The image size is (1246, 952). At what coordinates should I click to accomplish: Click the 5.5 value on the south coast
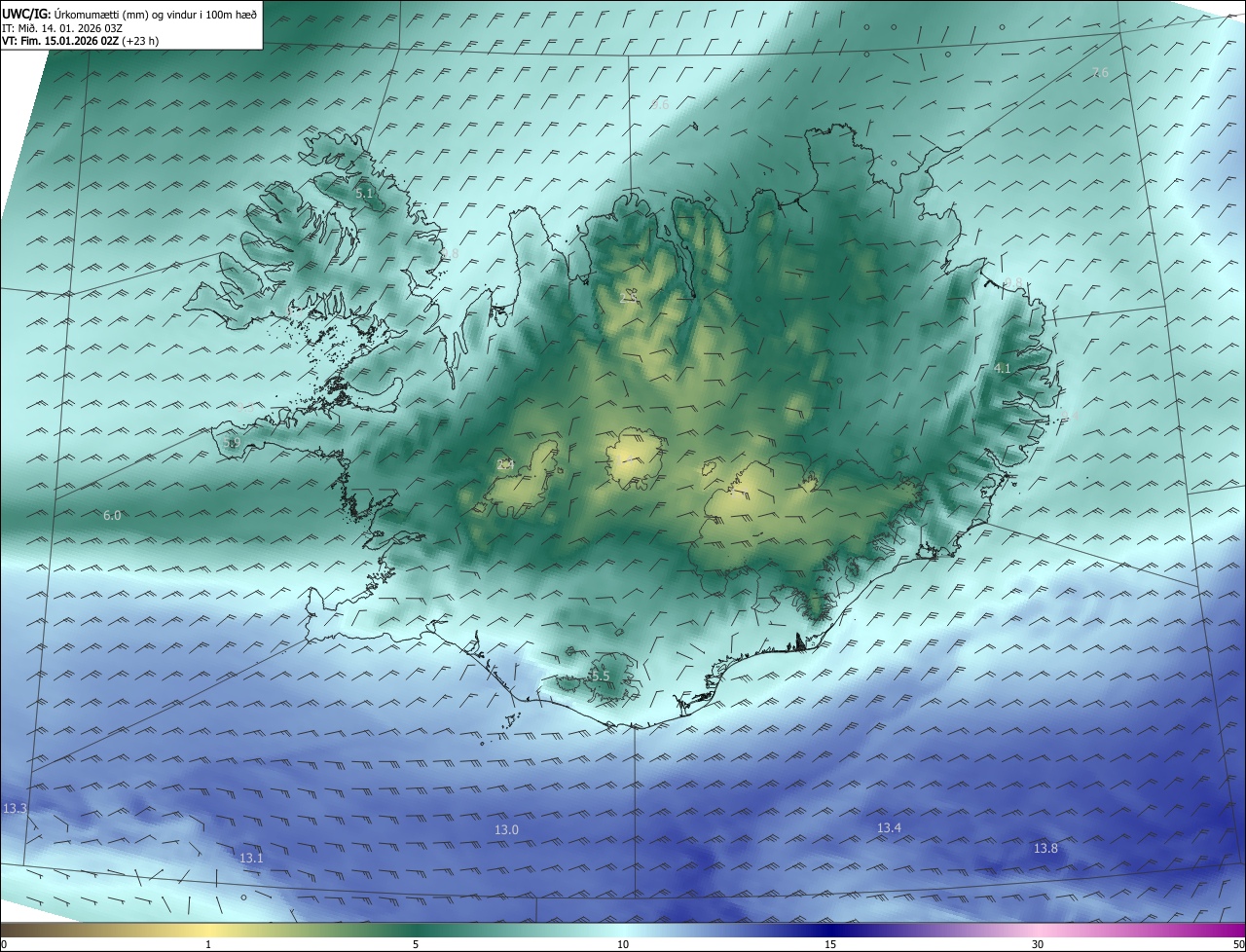(x=600, y=676)
